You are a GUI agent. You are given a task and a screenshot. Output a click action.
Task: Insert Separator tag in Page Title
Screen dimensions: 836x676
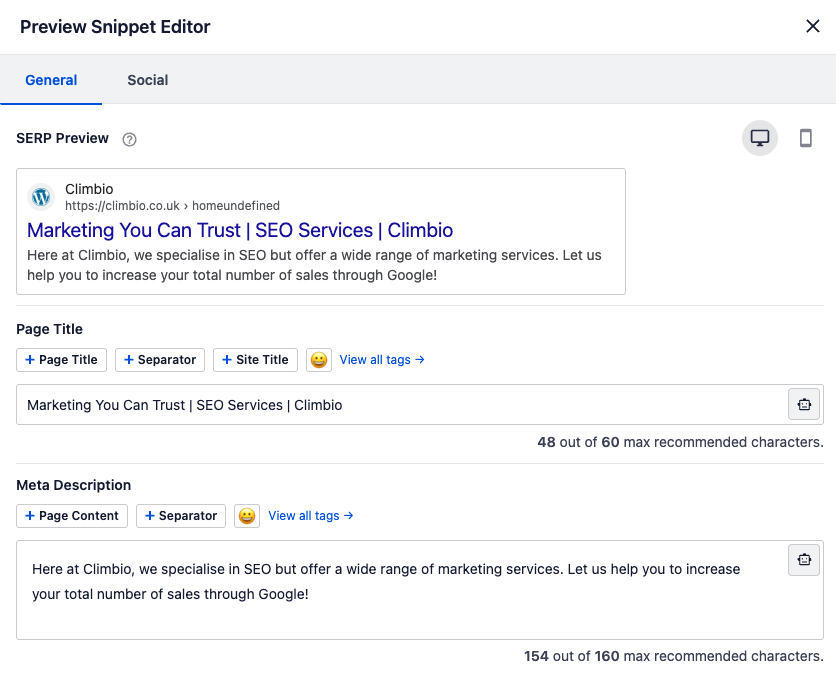click(x=160, y=360)
